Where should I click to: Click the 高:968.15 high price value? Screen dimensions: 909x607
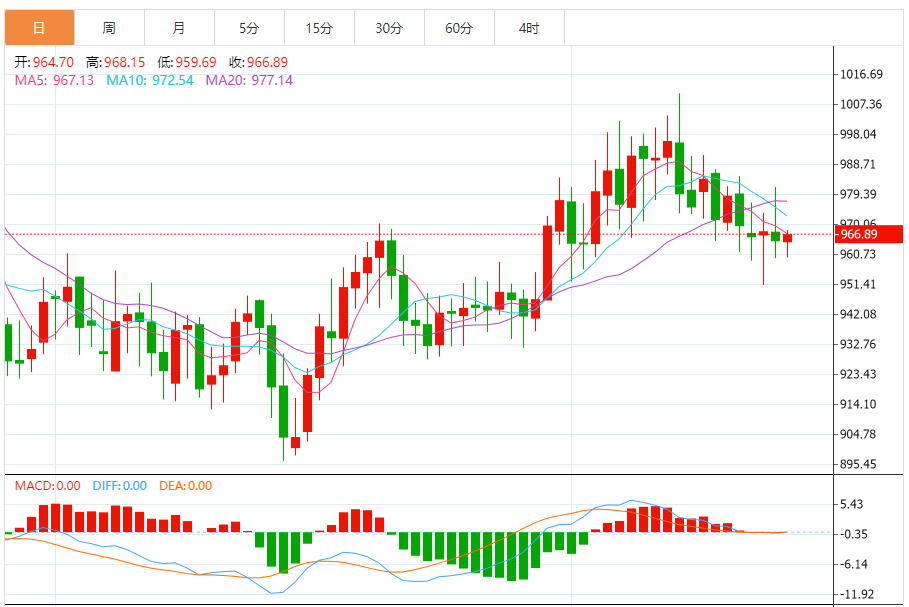point(115,62)
